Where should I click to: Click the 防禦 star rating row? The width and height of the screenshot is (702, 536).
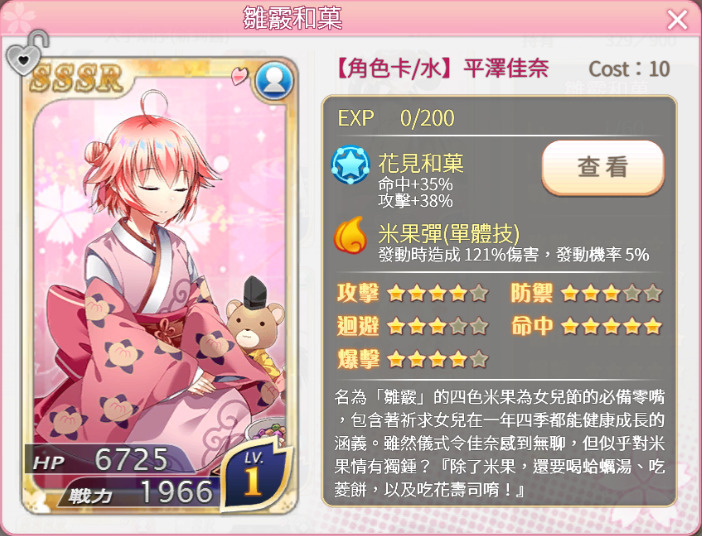[x=586, y=293]
